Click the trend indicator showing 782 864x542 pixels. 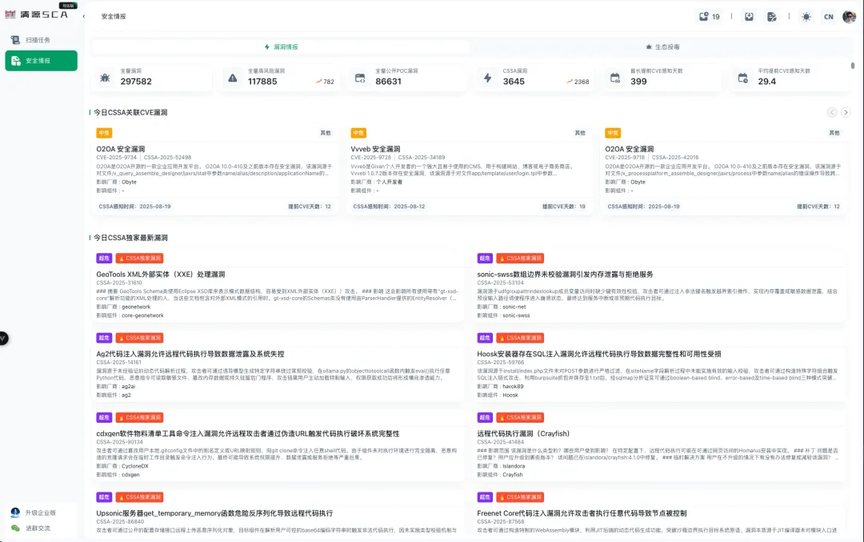point(325,82)
